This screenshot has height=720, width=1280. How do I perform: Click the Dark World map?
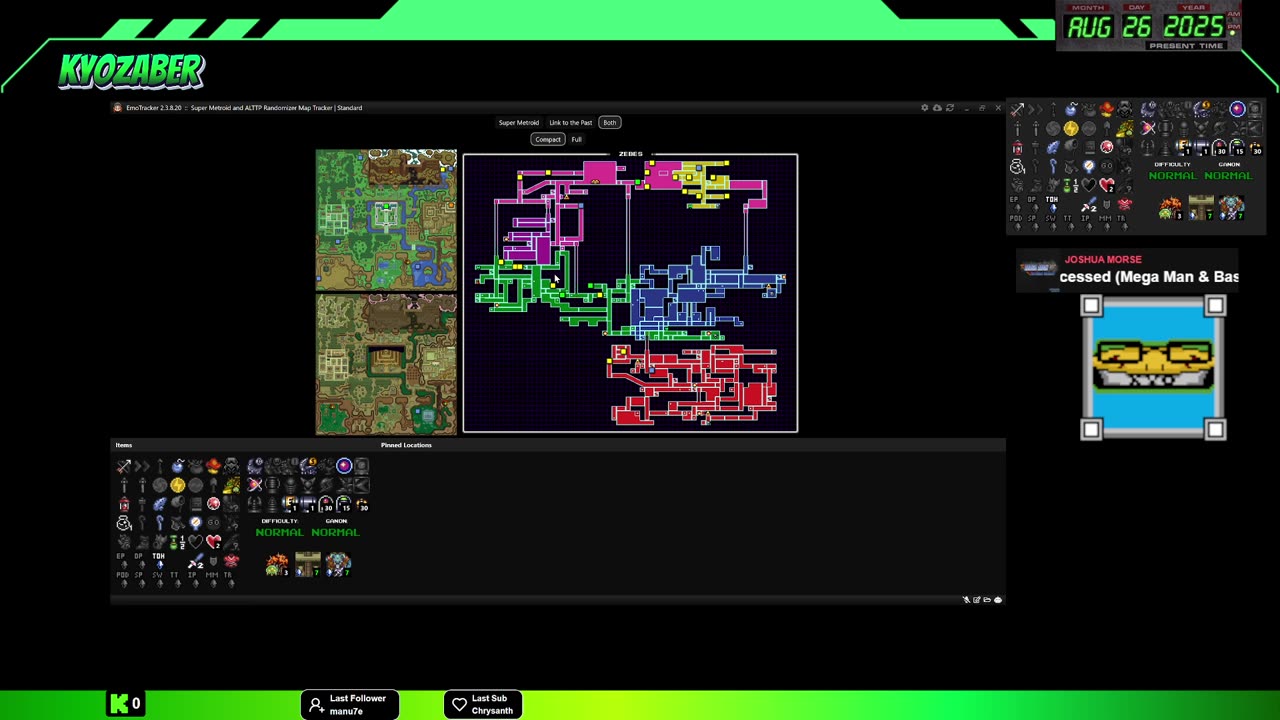point(386,365)
